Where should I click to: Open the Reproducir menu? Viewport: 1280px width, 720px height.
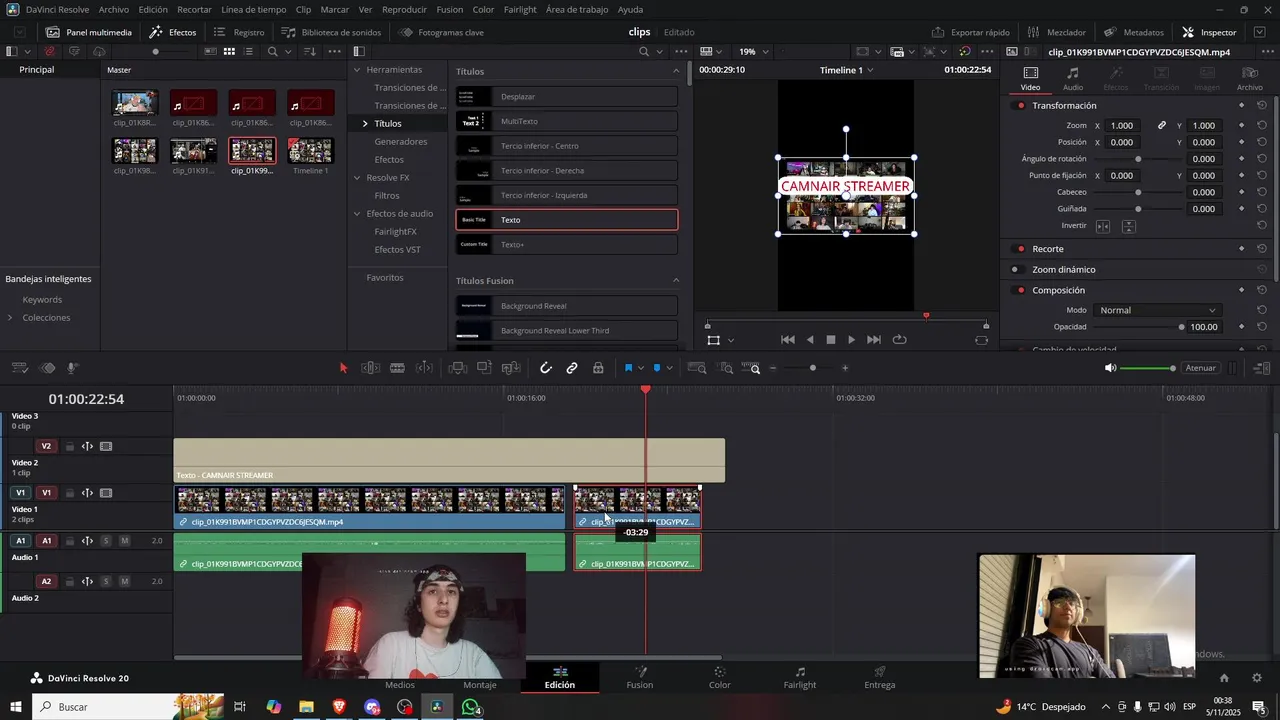click(404, 9)
